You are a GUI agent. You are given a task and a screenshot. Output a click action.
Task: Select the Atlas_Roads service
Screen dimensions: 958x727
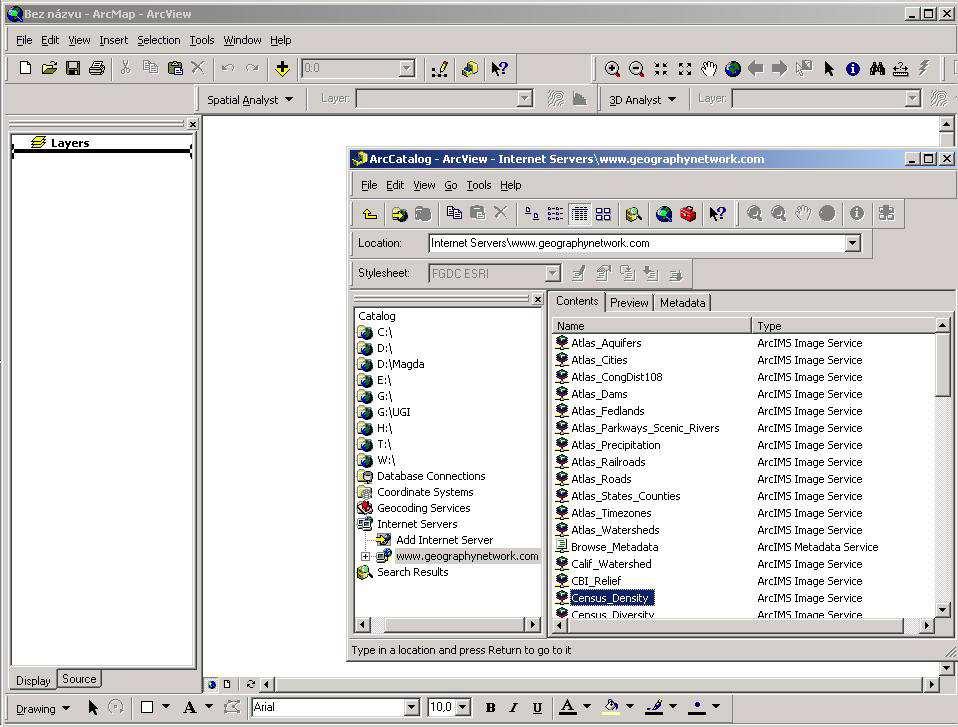(601, 479)
